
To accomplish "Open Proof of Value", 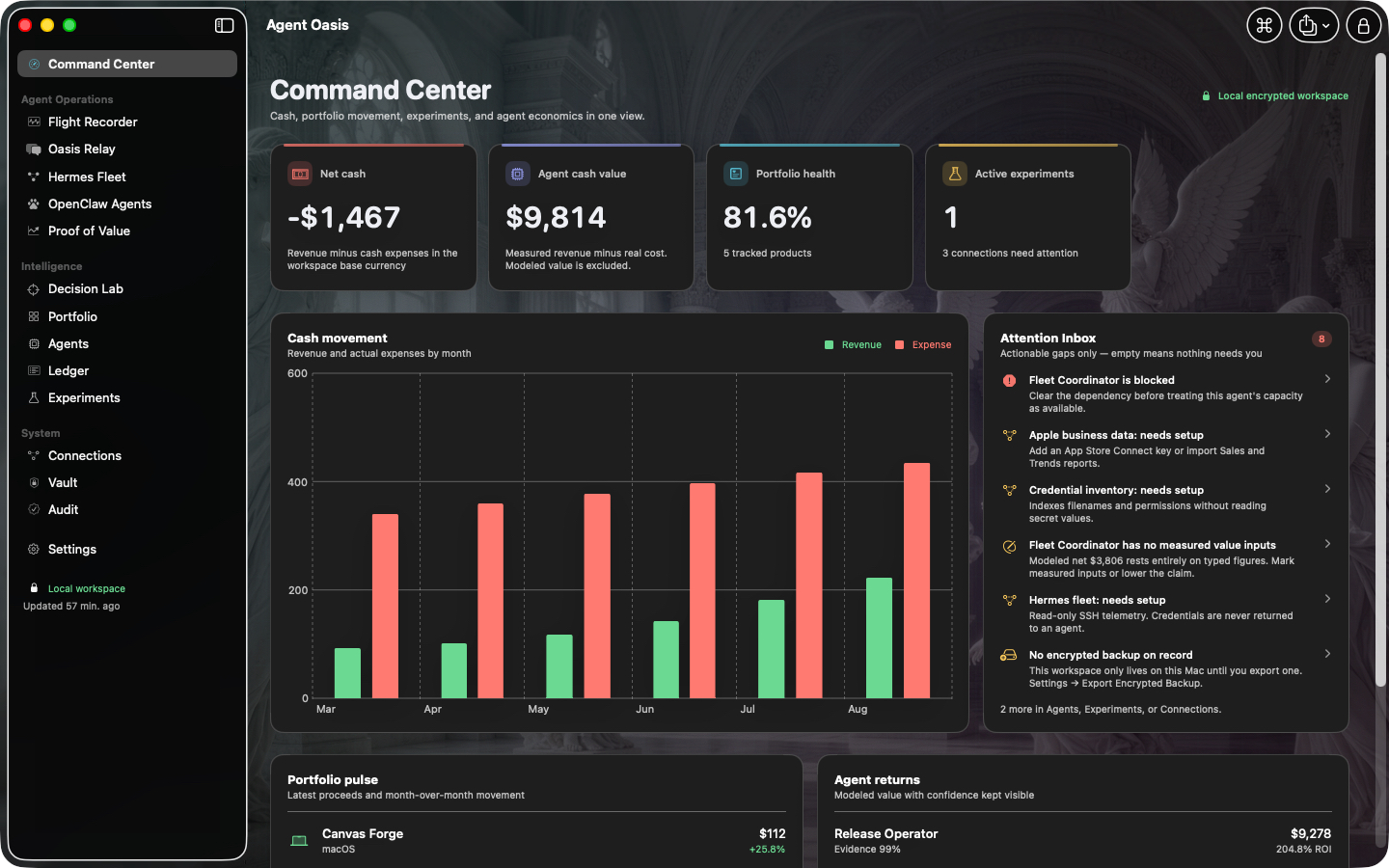I will click(127, 231).
